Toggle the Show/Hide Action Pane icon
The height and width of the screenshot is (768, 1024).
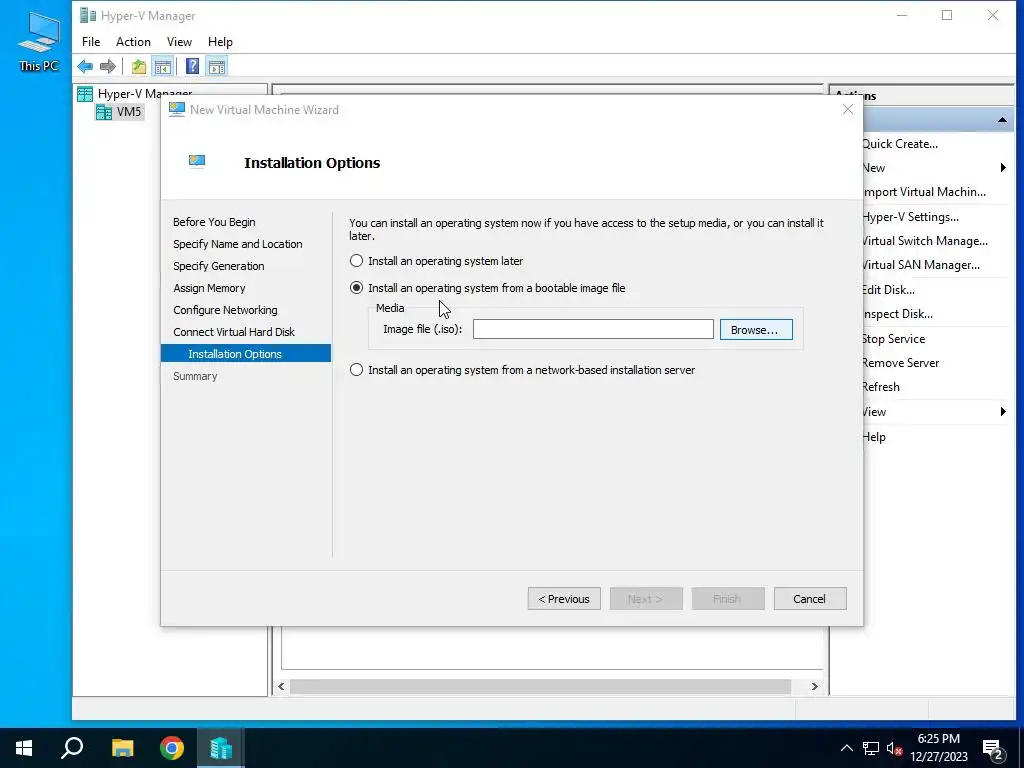217,66
